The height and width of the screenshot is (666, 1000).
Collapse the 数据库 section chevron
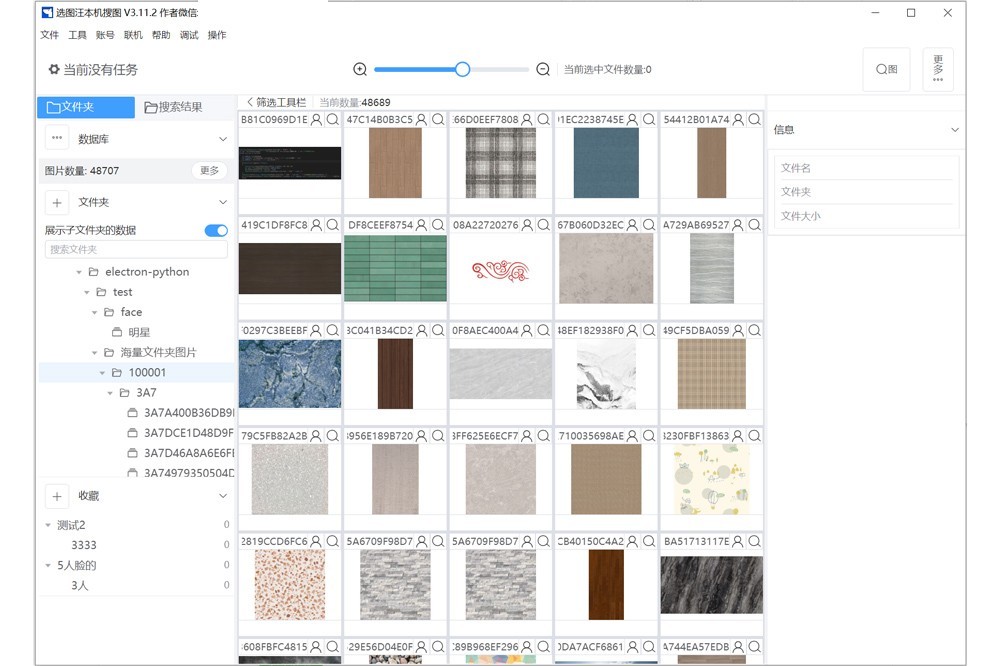click(x=223, y=140)
